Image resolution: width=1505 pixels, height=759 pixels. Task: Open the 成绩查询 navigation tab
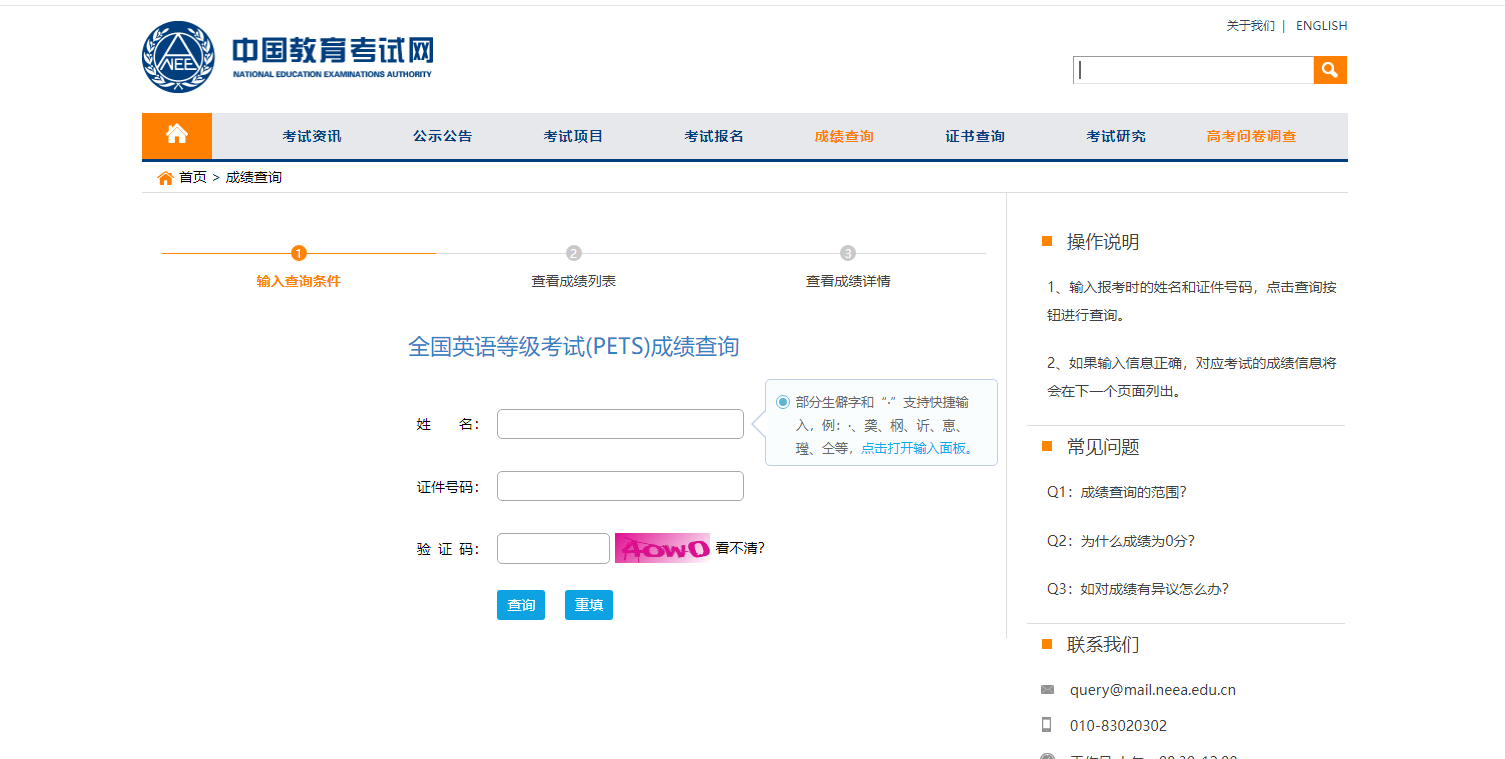coord(843,136)
